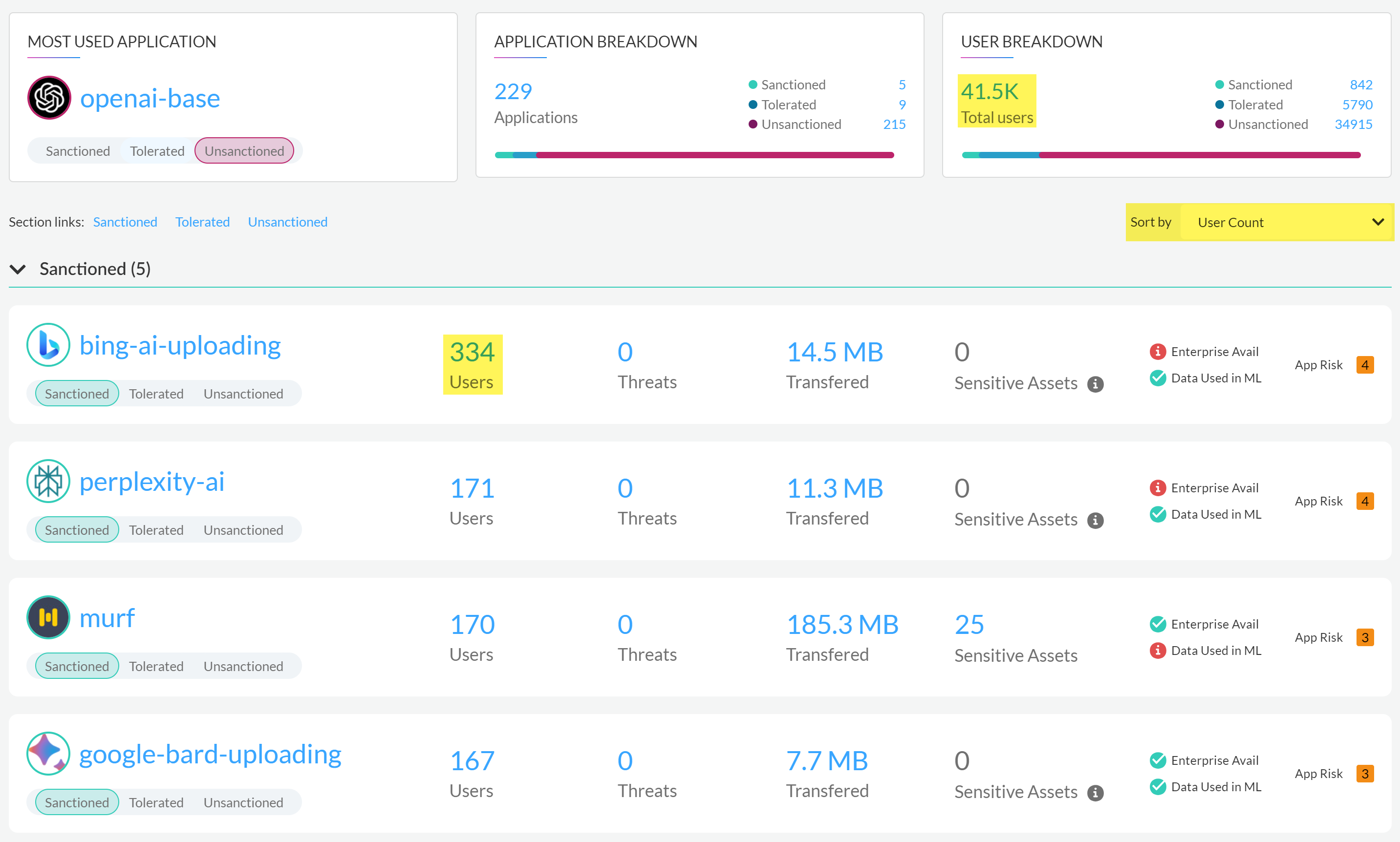Collapse the Sanctioned (5) section
This screenshot has width=1400, height=842.
point(18,269)
